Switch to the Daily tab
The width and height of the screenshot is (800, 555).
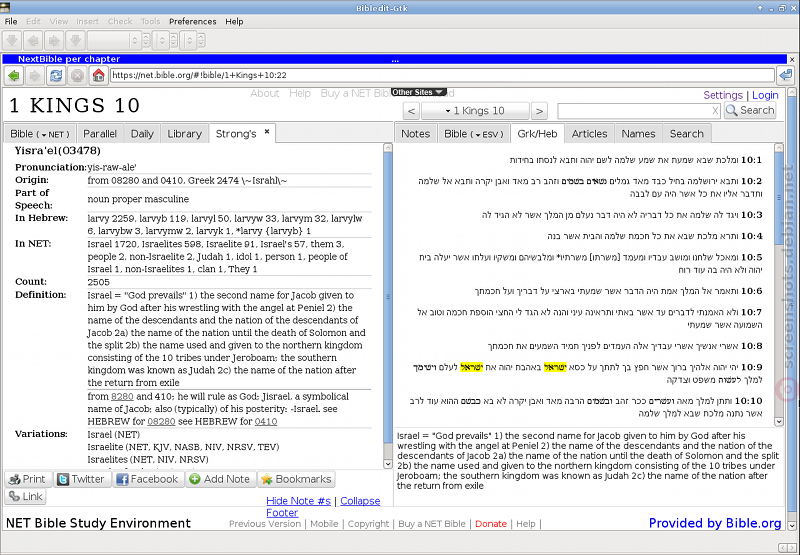click(x=142, y=134)
